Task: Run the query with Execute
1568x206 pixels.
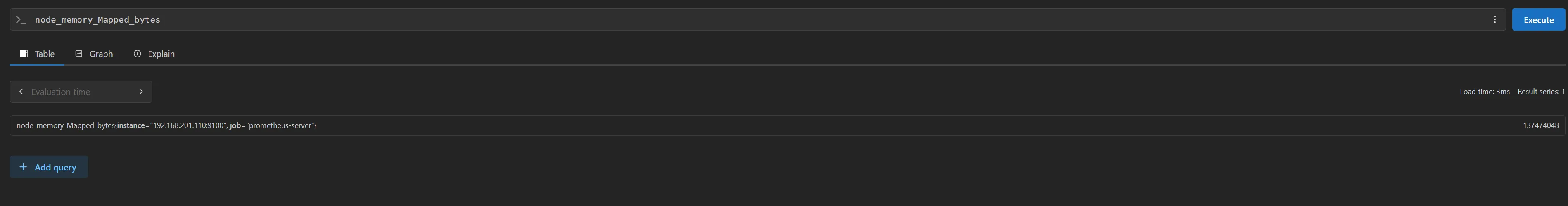Action: pyautogui.click(x=1538, y=20)
